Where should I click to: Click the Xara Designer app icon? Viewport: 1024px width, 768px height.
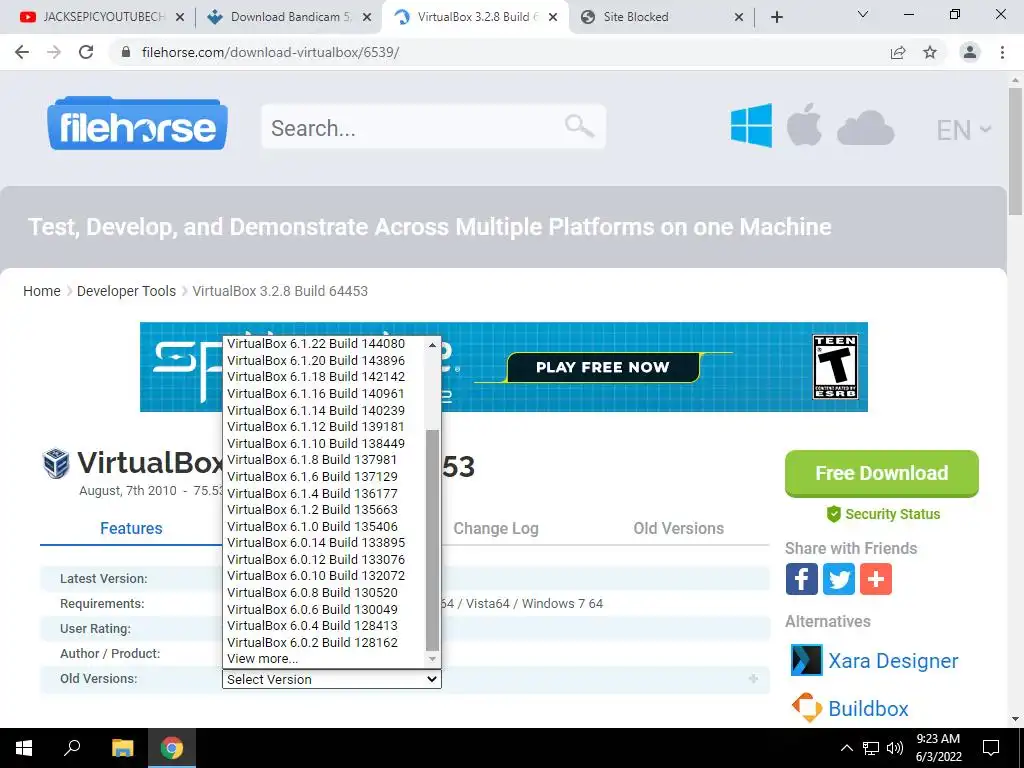coord(807,660)
